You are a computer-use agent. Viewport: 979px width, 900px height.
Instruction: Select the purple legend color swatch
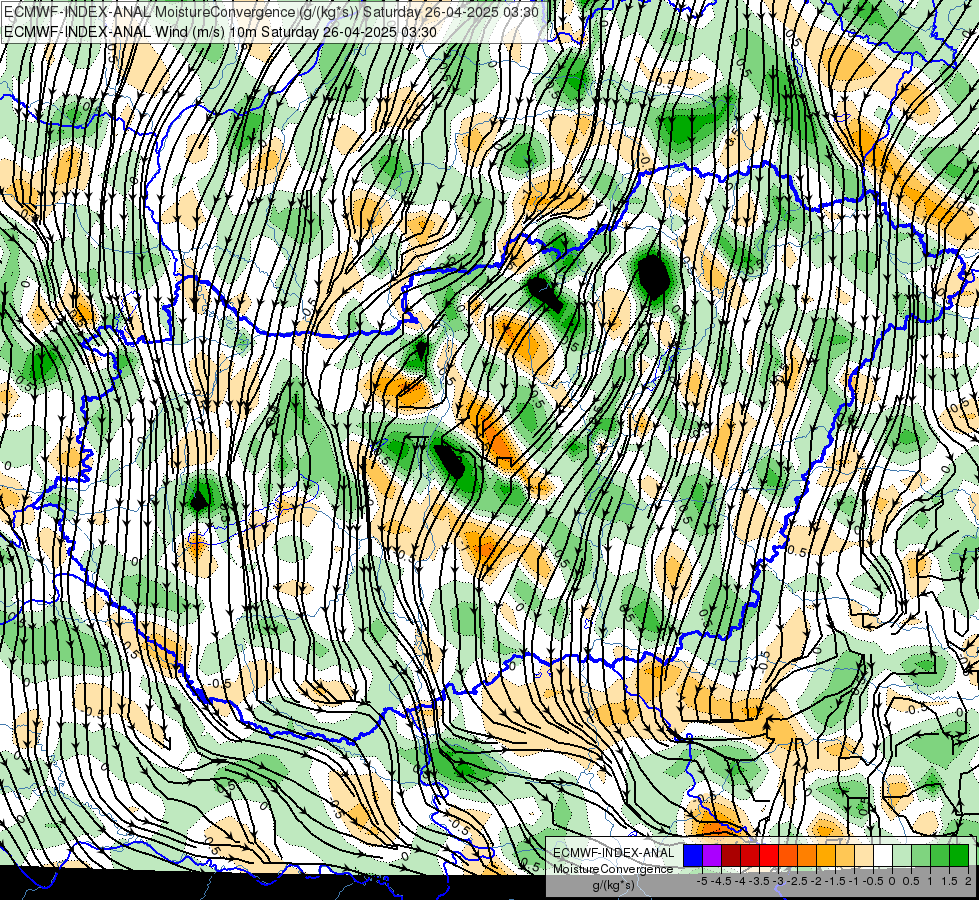pos(712,856)
